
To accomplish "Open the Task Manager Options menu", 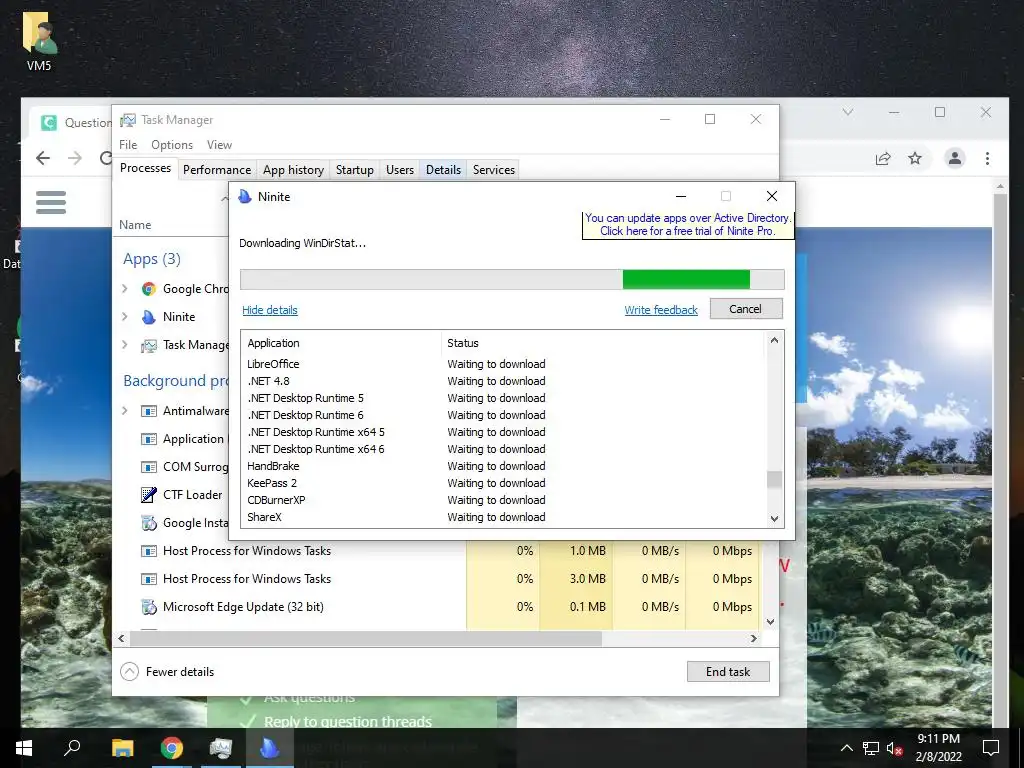I will [x=172, y=145].
